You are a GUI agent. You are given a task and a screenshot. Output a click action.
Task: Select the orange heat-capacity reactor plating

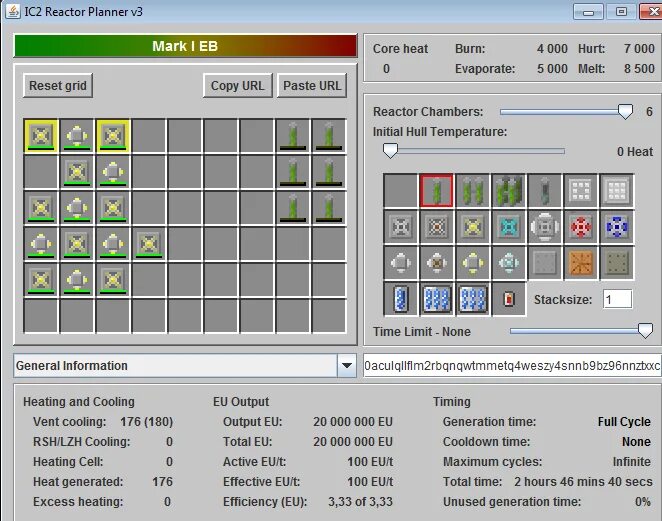[x=581, y=263]
